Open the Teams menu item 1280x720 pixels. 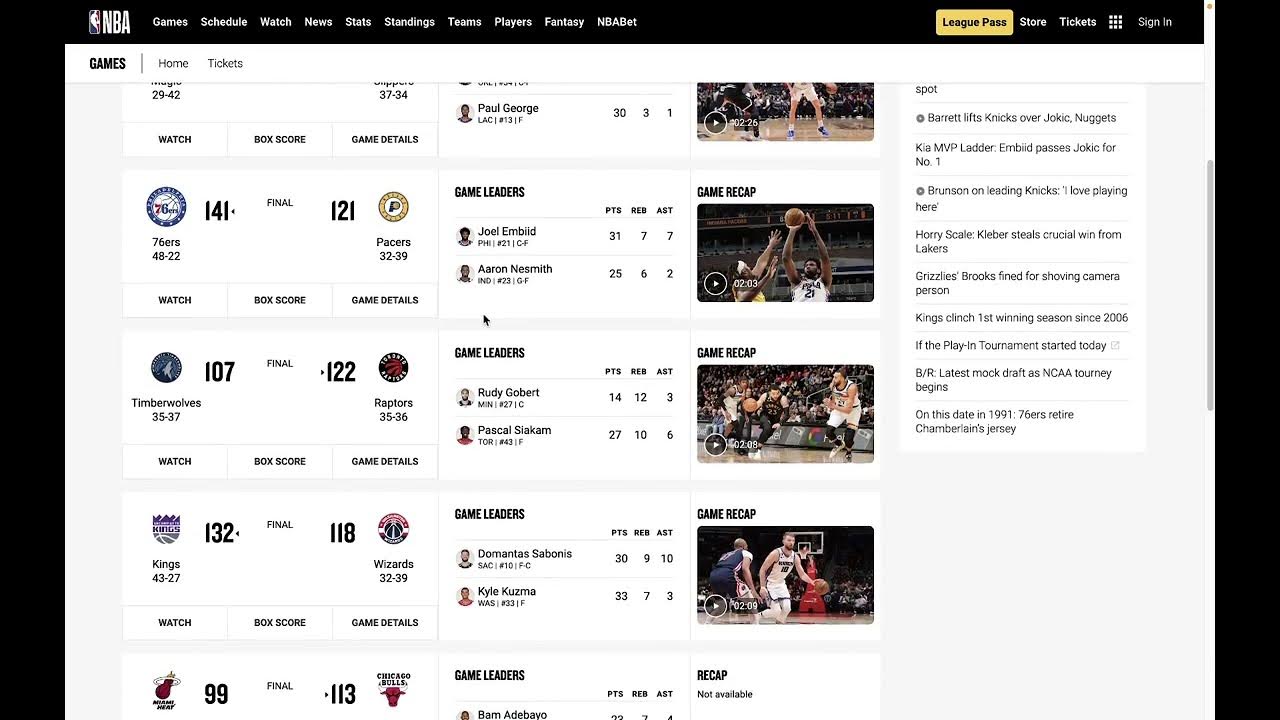point(464,22)
